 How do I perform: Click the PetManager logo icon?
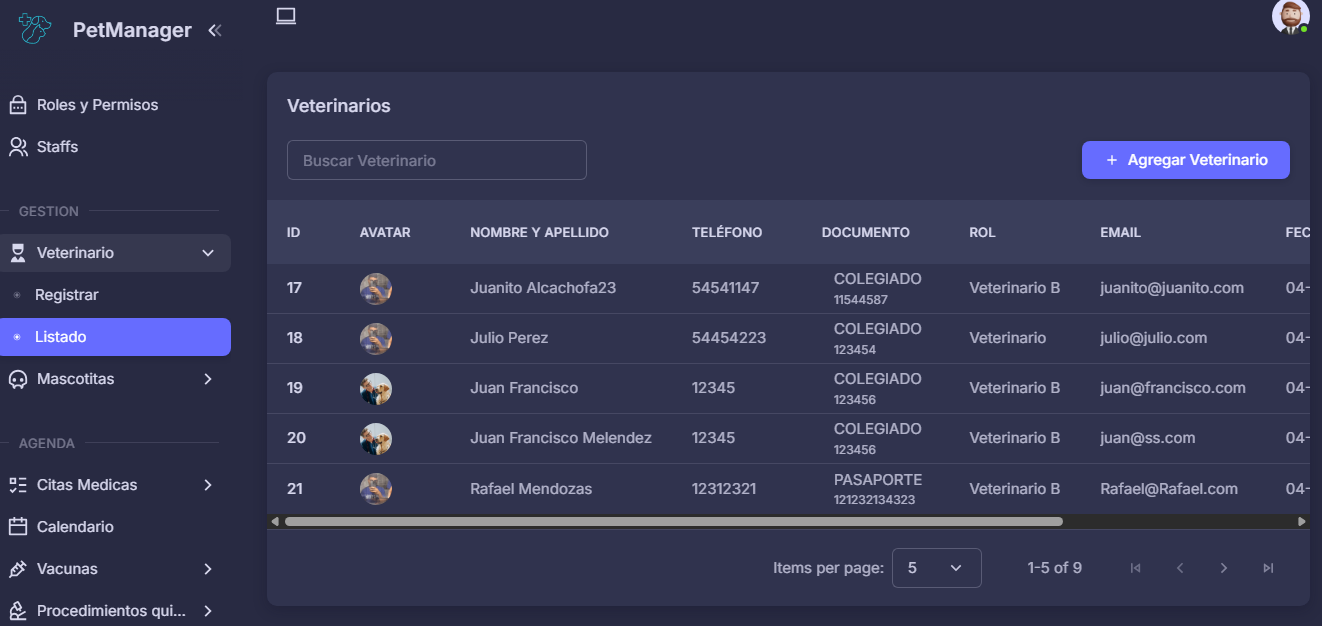pos(35,29)
